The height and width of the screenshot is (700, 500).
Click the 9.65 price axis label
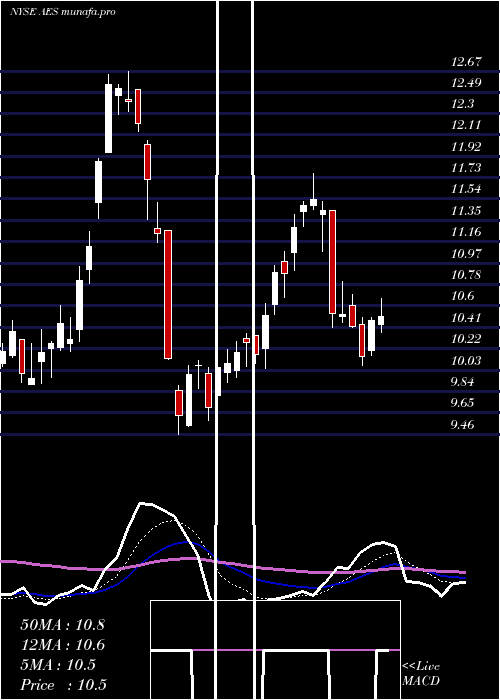click(462, 403)
